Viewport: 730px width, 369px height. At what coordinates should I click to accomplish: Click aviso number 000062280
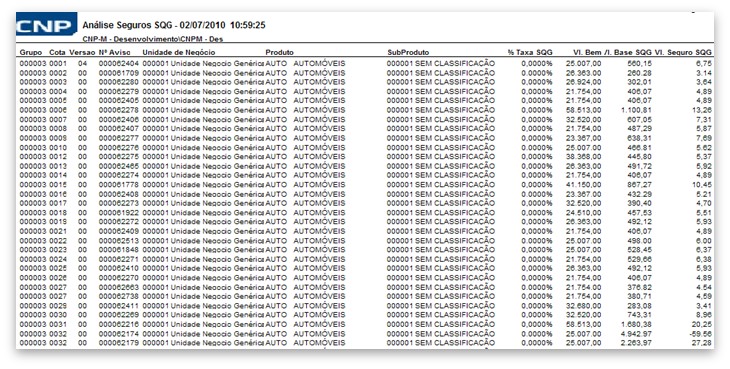(119, 82)
